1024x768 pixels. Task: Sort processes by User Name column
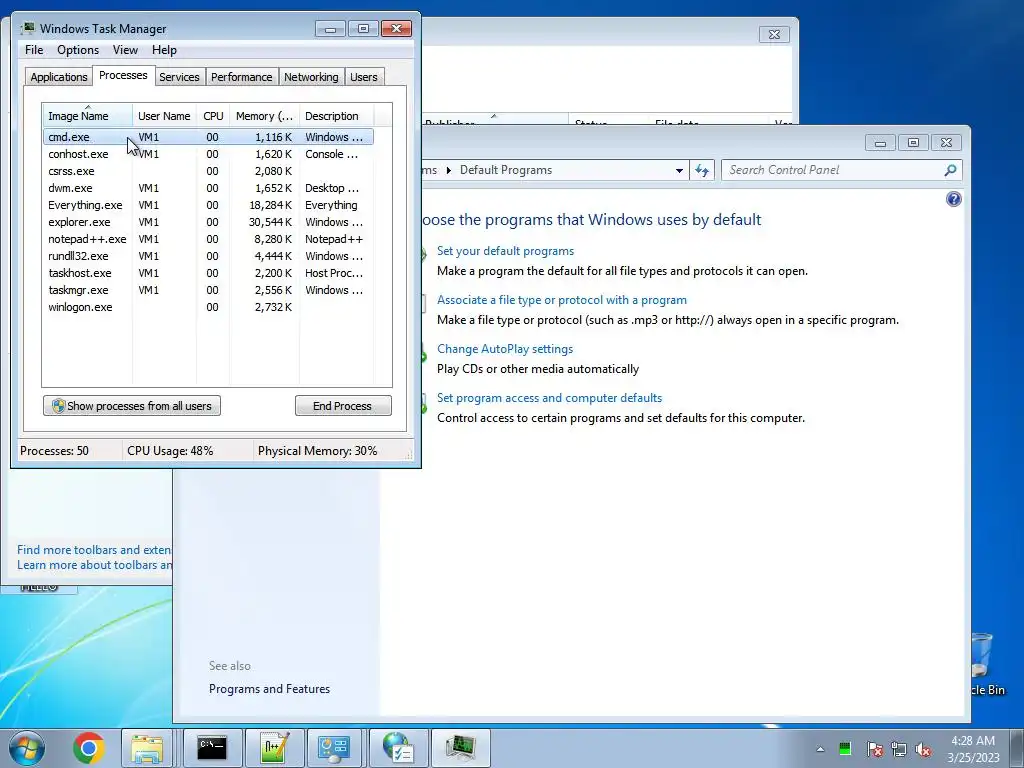(x=164, y=116)
